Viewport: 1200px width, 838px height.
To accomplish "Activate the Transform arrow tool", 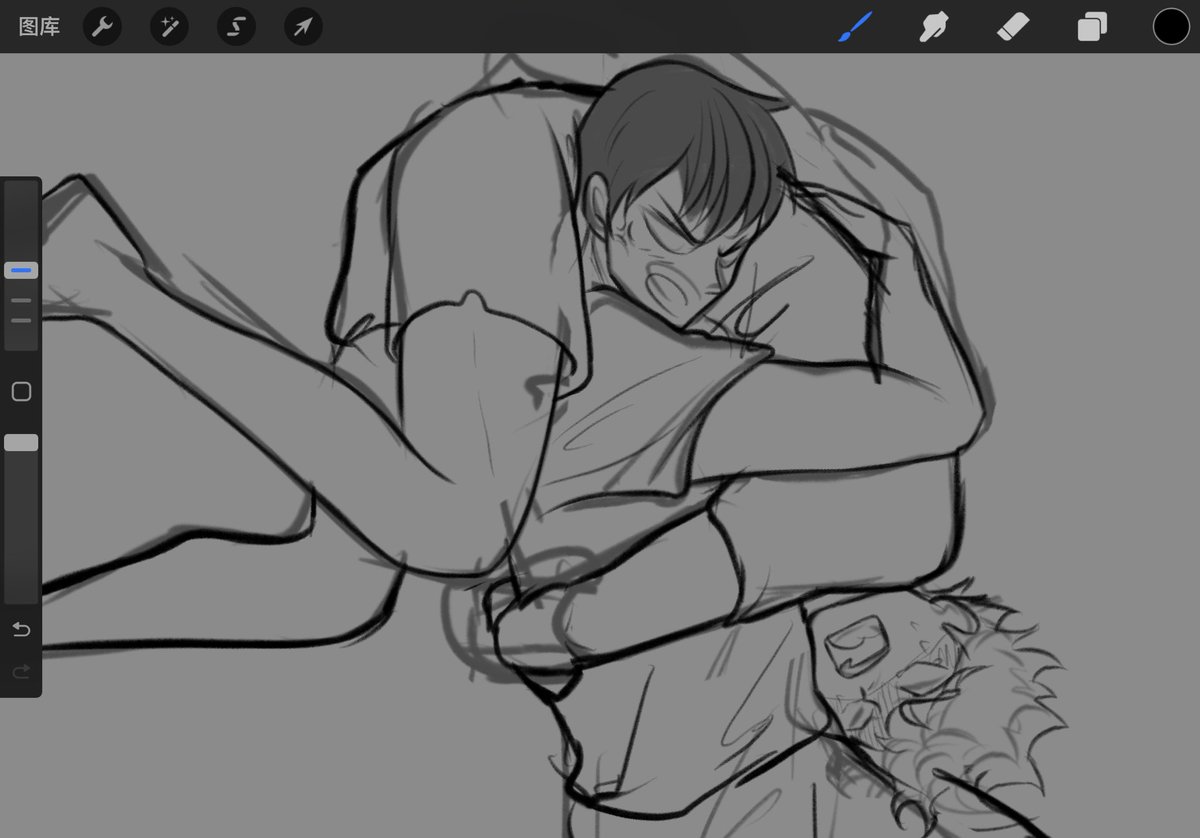I will tap(303, 27).
